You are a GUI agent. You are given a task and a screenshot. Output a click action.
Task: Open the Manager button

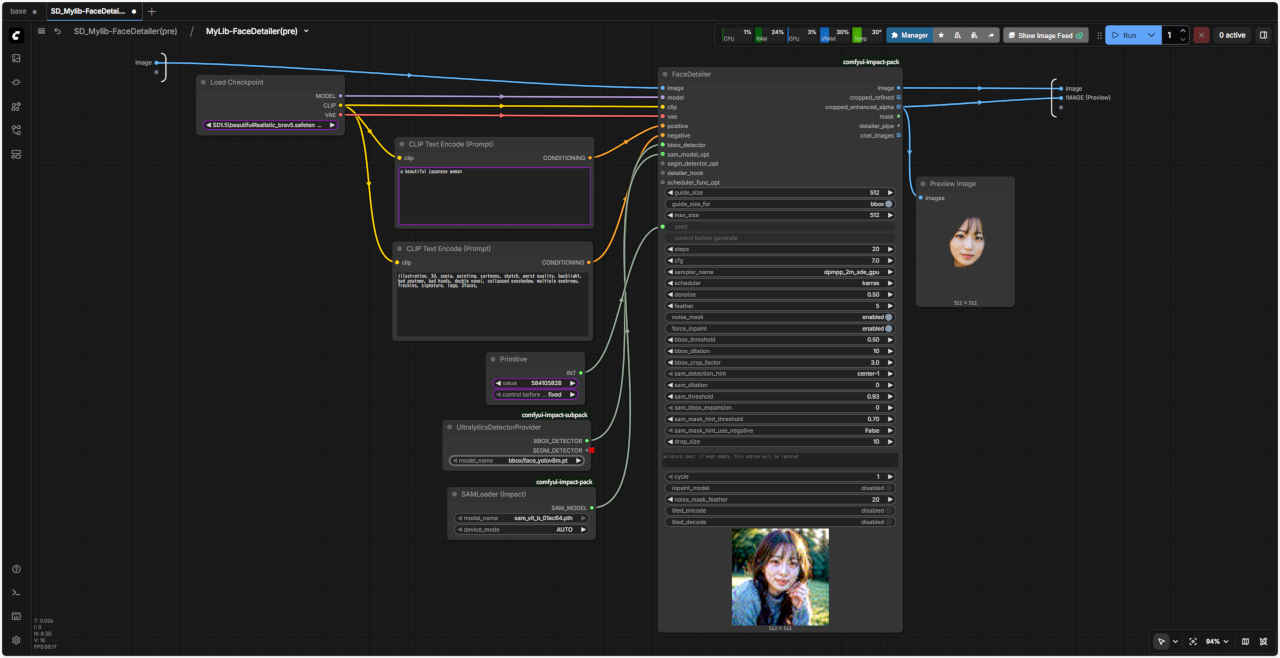(909, 35)
